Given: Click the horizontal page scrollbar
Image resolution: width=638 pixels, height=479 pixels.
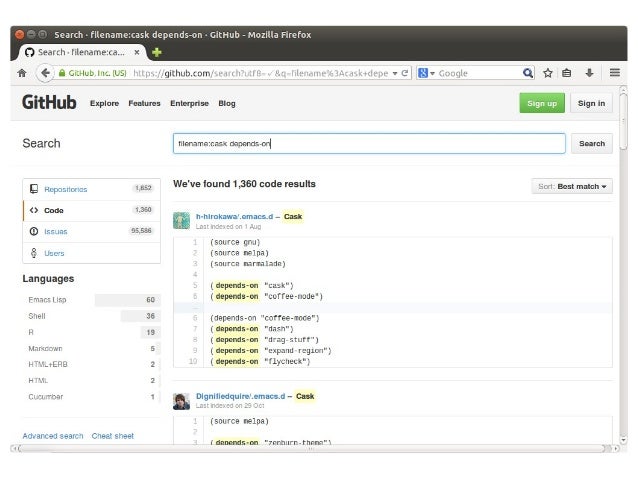Looking at the screenshot, I should [x=311, y=448].
